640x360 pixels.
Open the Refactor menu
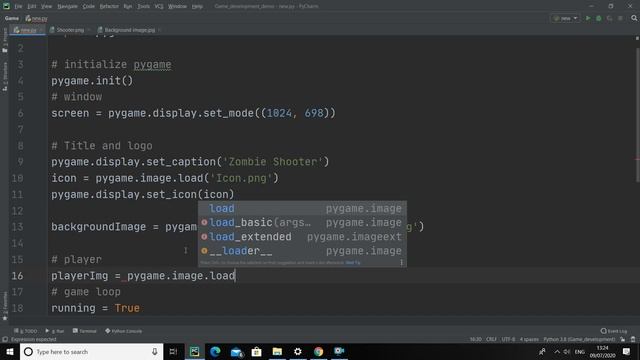pos(109,7)
